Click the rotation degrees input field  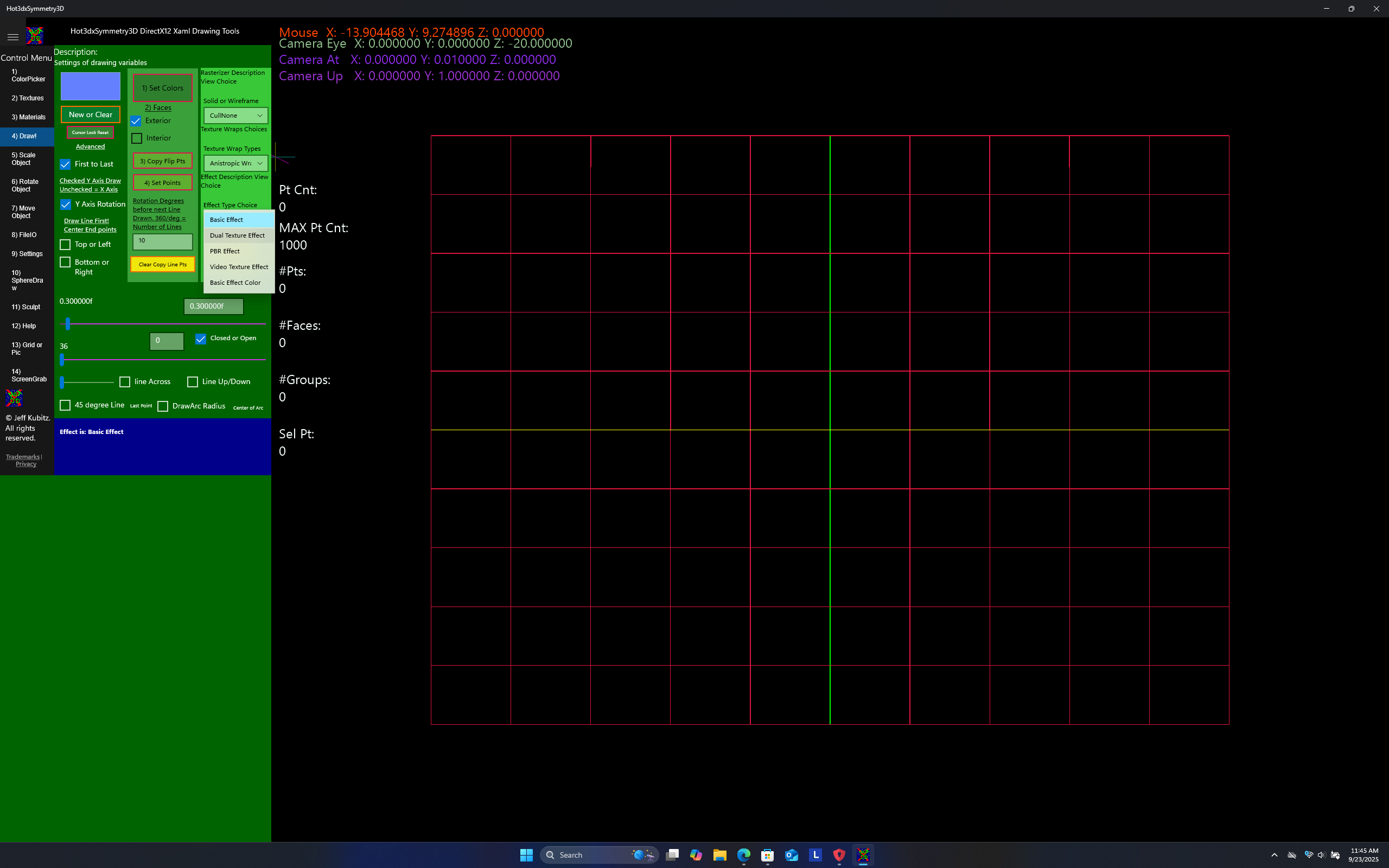[x=162, y=241]
